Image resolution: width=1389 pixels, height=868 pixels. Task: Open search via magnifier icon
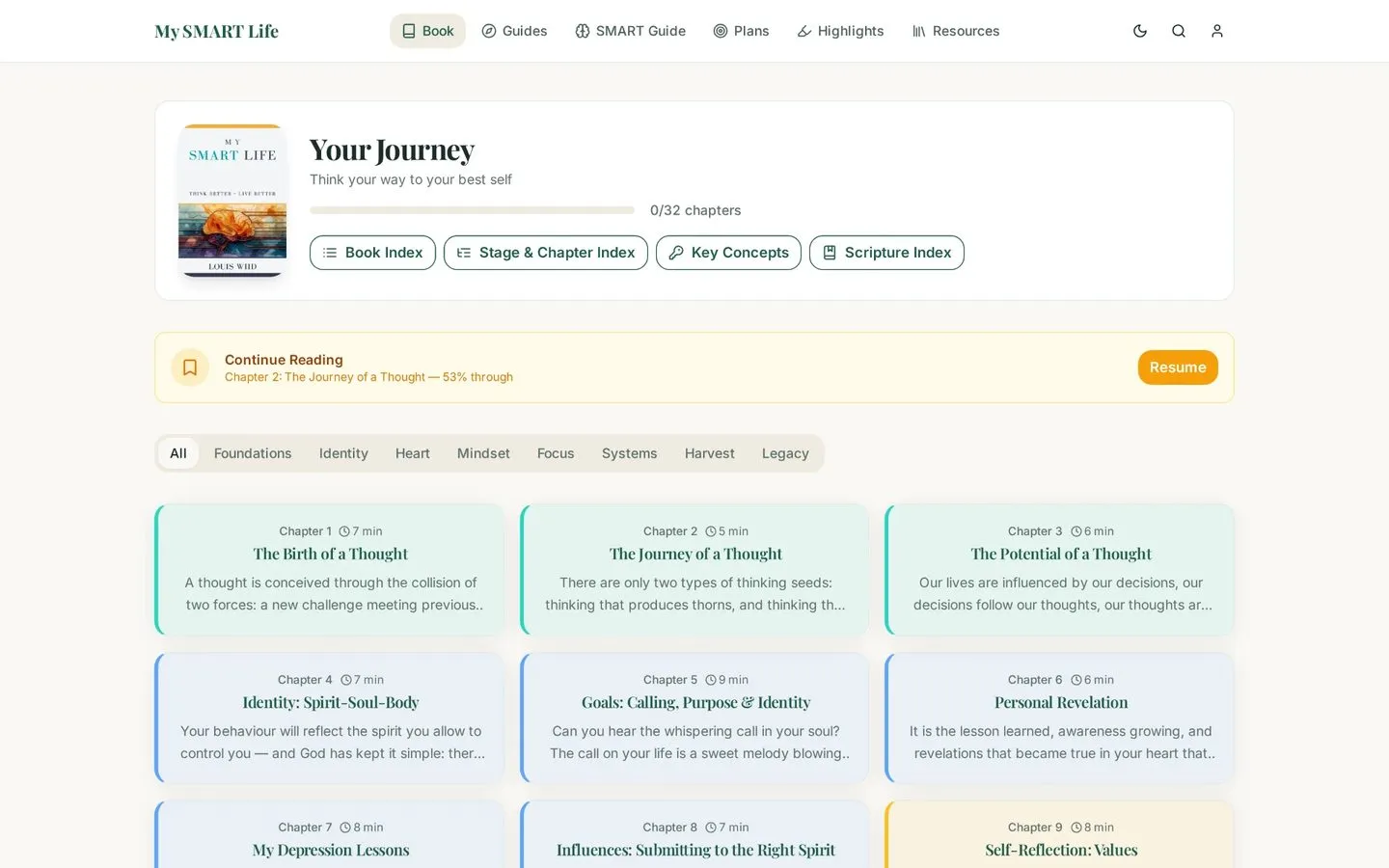coord(1179,31)
